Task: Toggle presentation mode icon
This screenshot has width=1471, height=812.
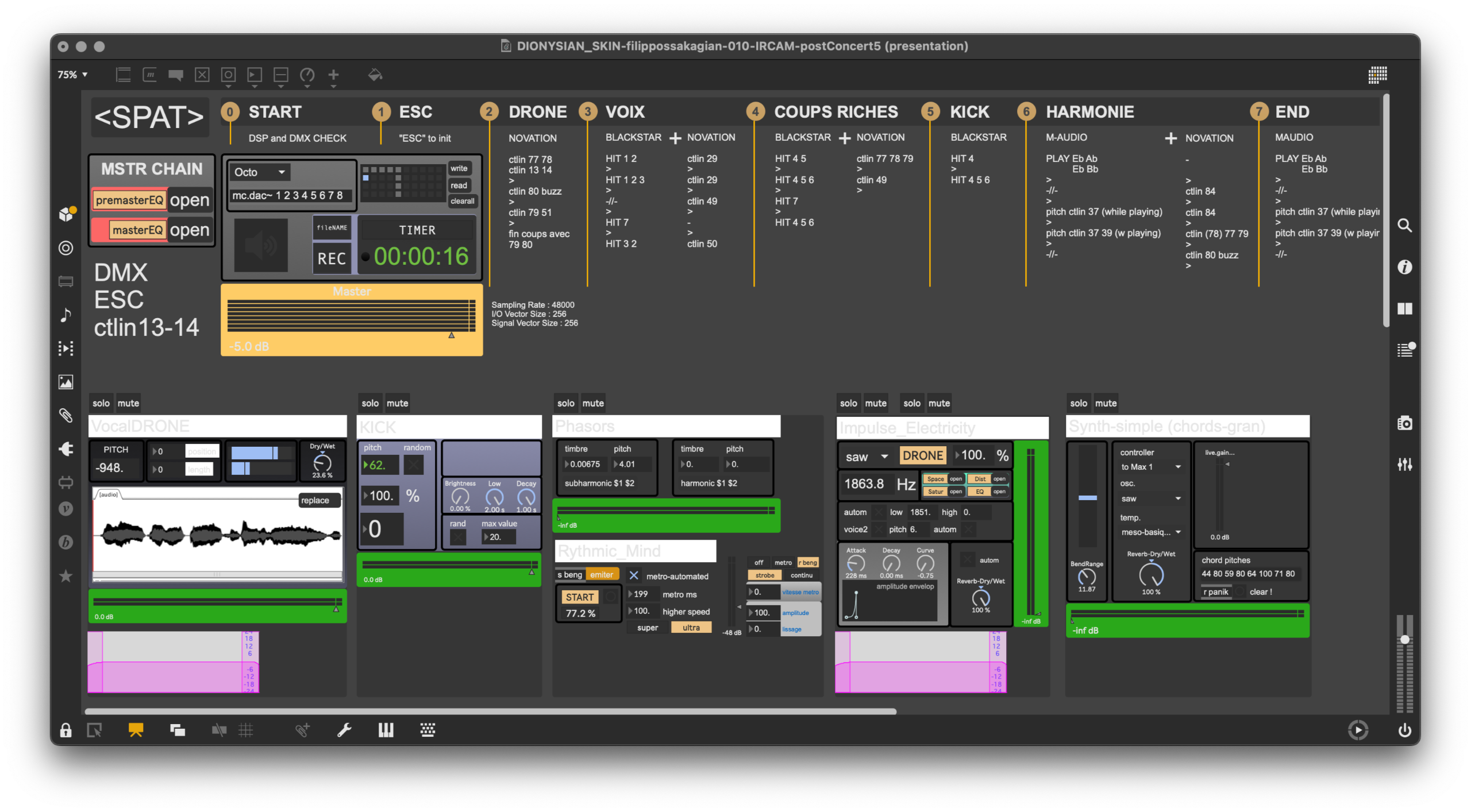Action: pos(136,730)
